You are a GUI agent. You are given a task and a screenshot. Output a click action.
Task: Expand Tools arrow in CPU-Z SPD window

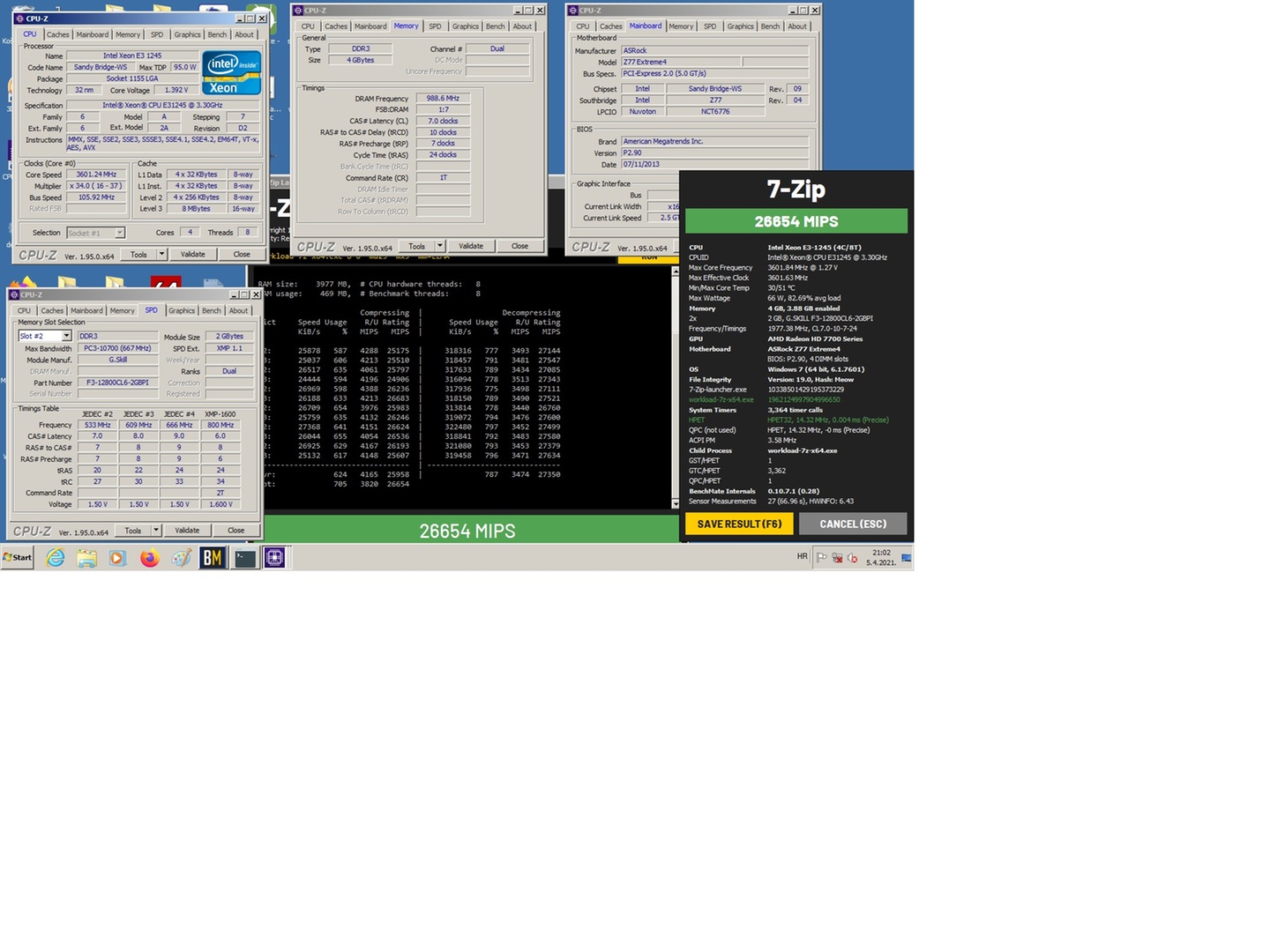156,530
